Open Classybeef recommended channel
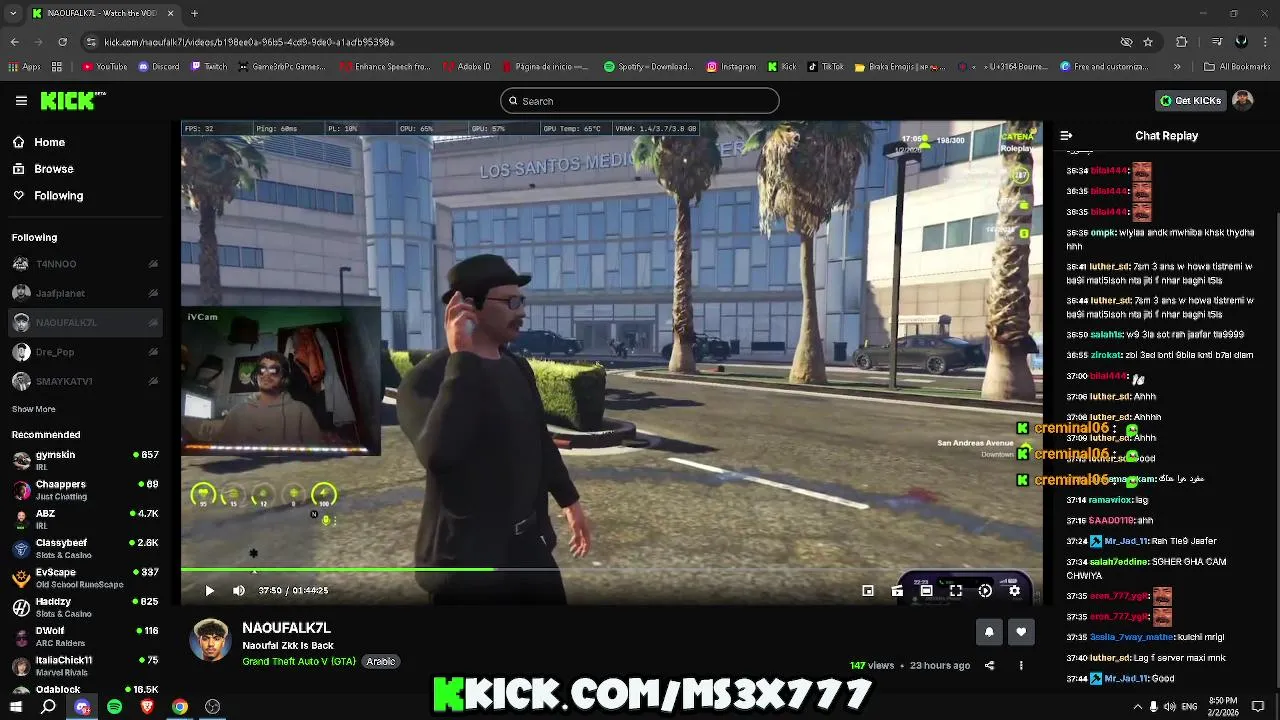The height and width of the screenshot is (720, 1280). [85, 548]
